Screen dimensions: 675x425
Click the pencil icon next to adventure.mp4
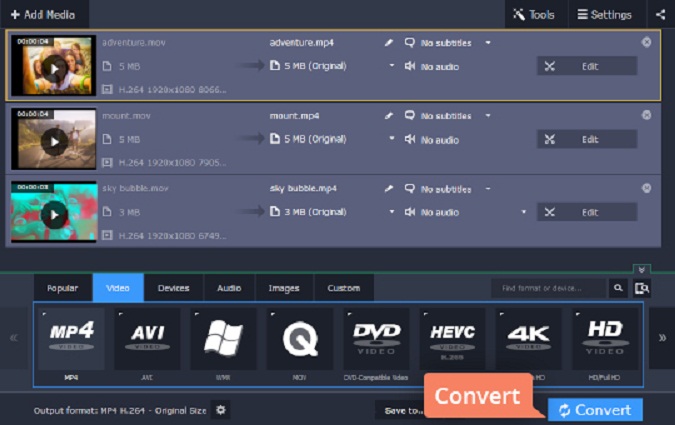pos(388,43)
